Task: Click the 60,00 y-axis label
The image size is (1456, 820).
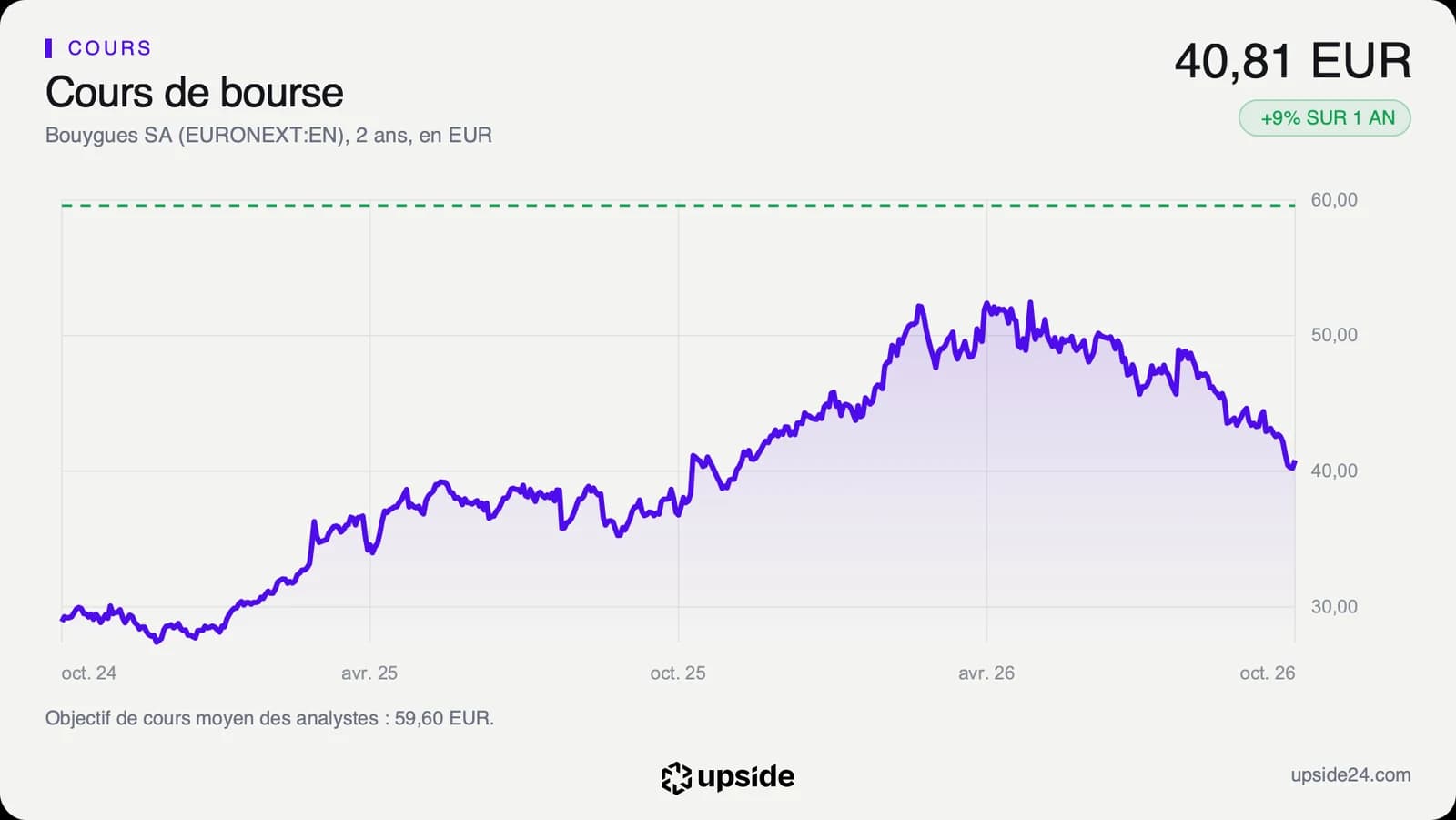Action: coord(1334,200)
